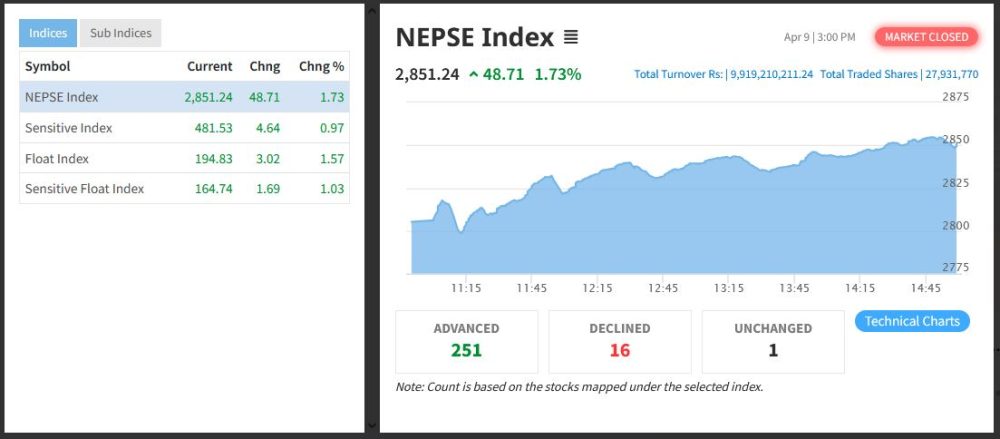
Task: Sort by the Chng % column header
Action: pyautogui.click(x=321, y=66)
